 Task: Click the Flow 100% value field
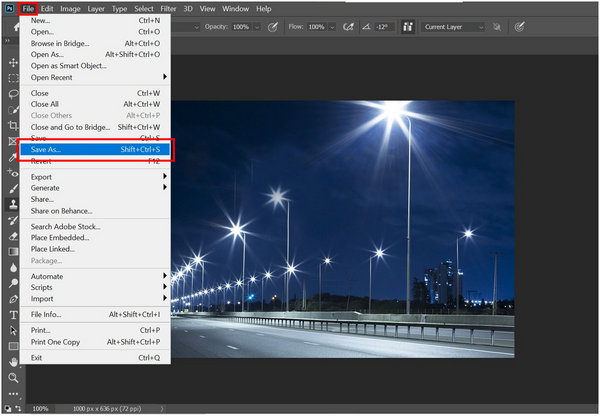(x=316, y=27)
